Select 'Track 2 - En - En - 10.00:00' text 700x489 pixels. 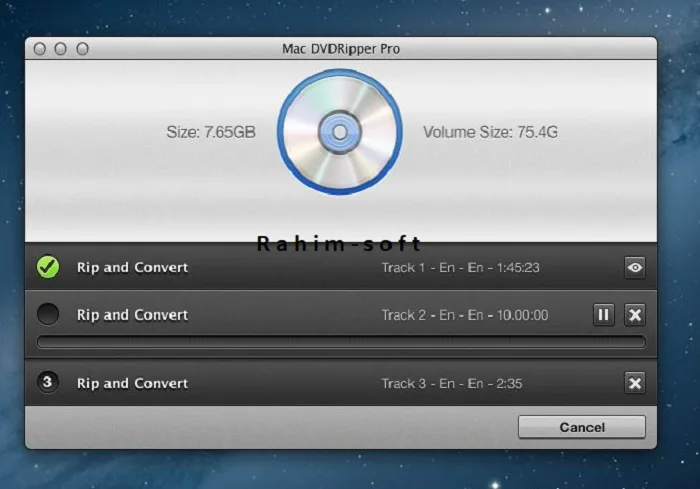465,315
